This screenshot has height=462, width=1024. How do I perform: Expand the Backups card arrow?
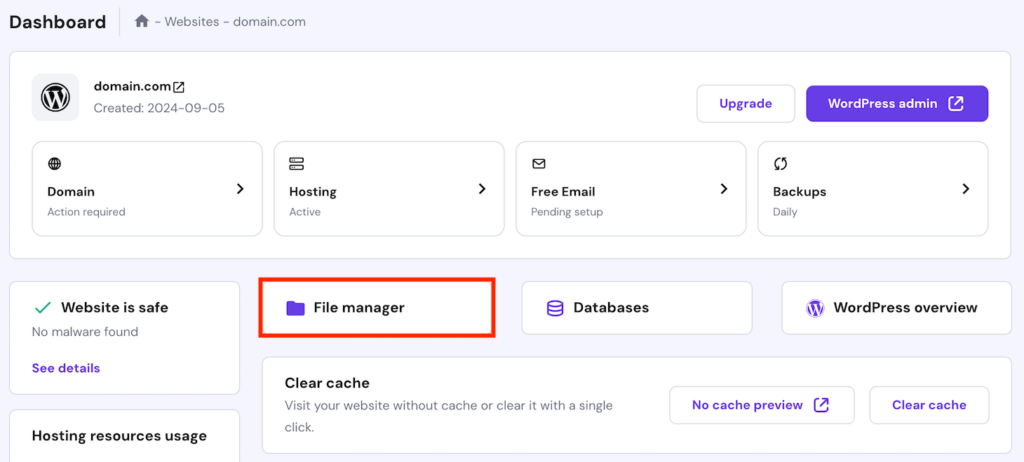tap(966, 188)
